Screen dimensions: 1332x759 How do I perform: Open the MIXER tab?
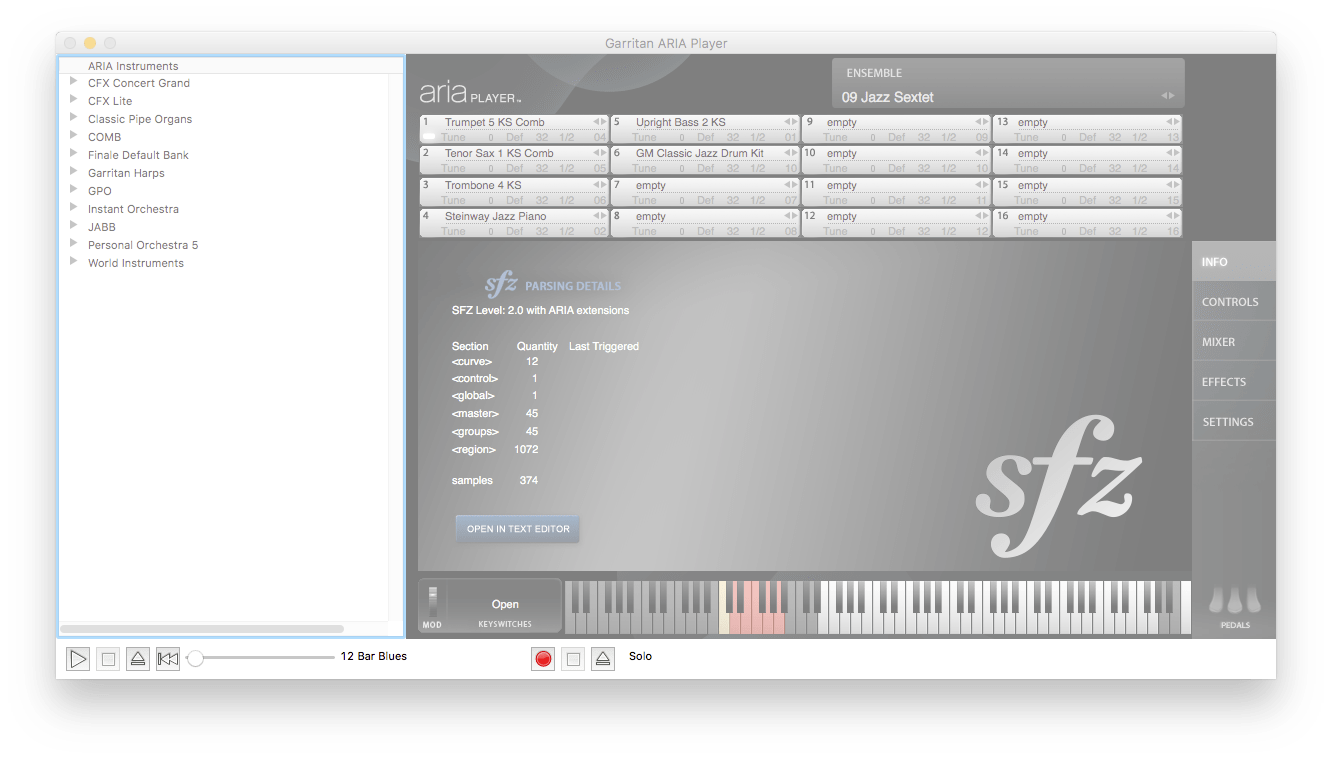coord(1234,341)
